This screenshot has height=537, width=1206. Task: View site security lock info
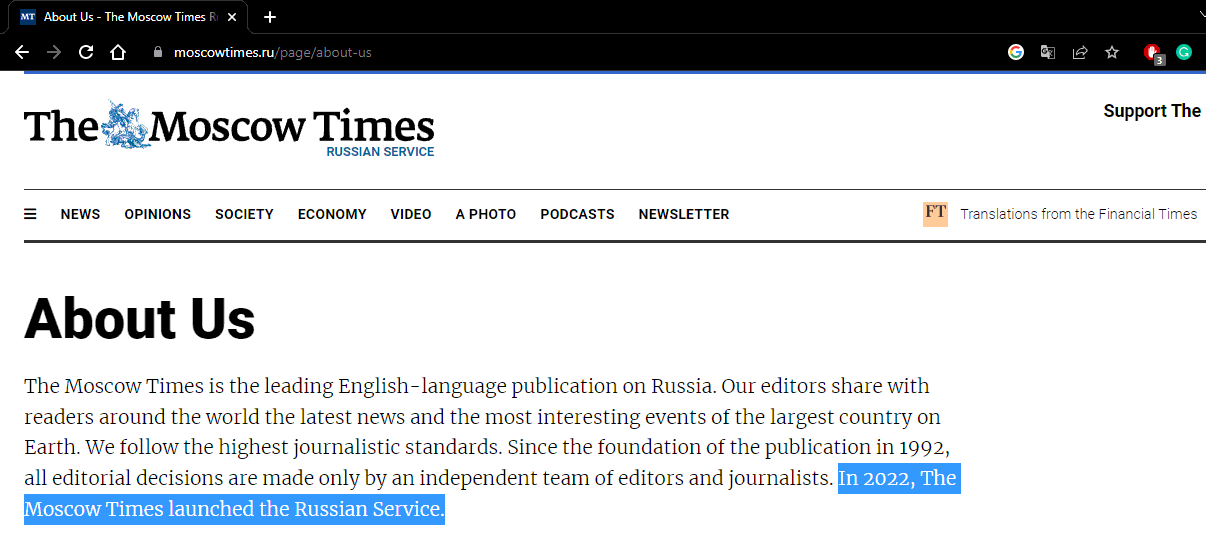[157, 52]
